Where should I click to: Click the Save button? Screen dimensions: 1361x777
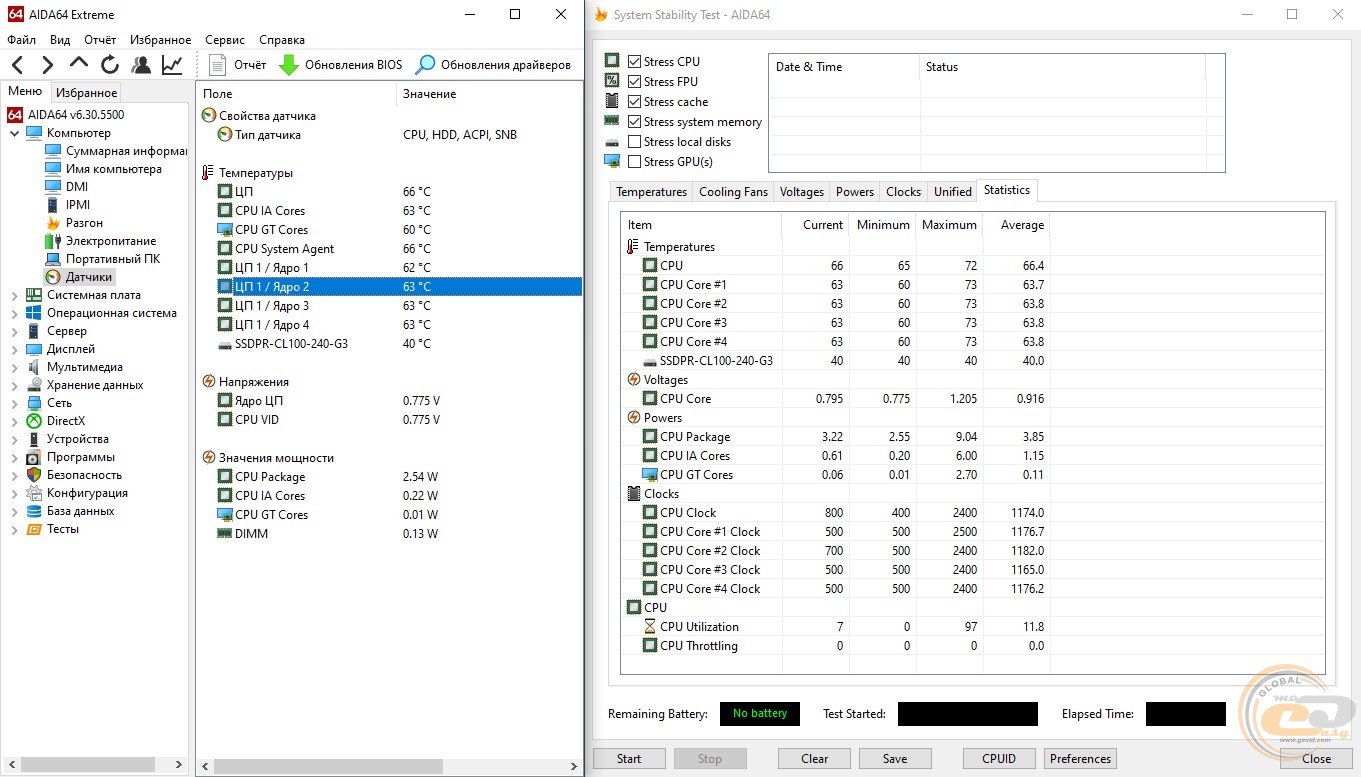tap(895, 759)
